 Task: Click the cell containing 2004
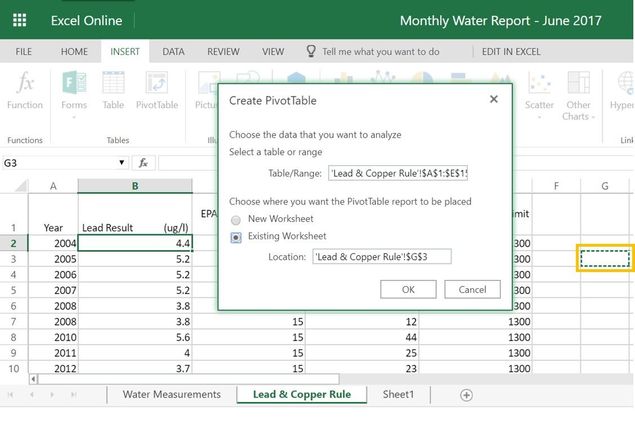(53, 243)
